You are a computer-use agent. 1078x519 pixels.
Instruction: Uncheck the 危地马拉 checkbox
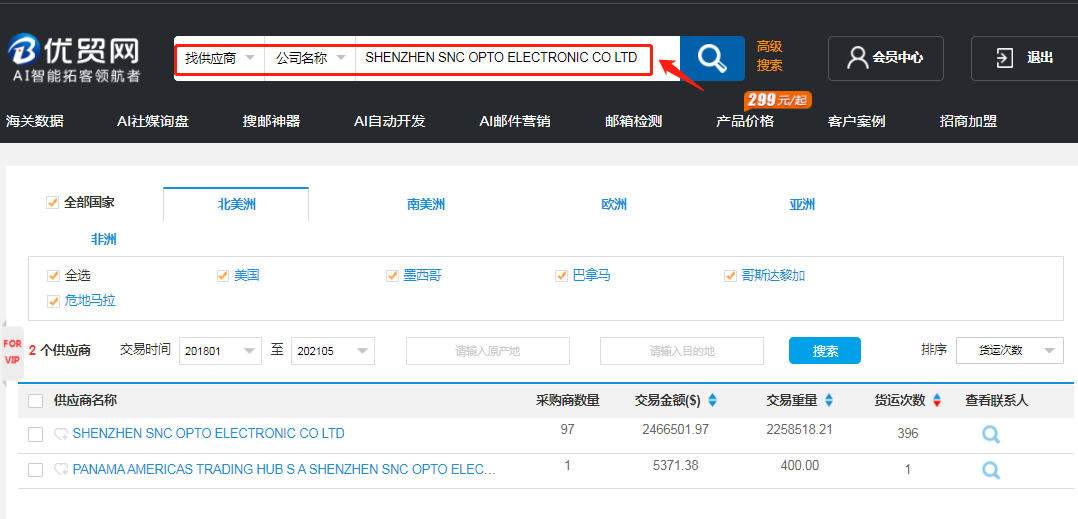tap(53, 301)
